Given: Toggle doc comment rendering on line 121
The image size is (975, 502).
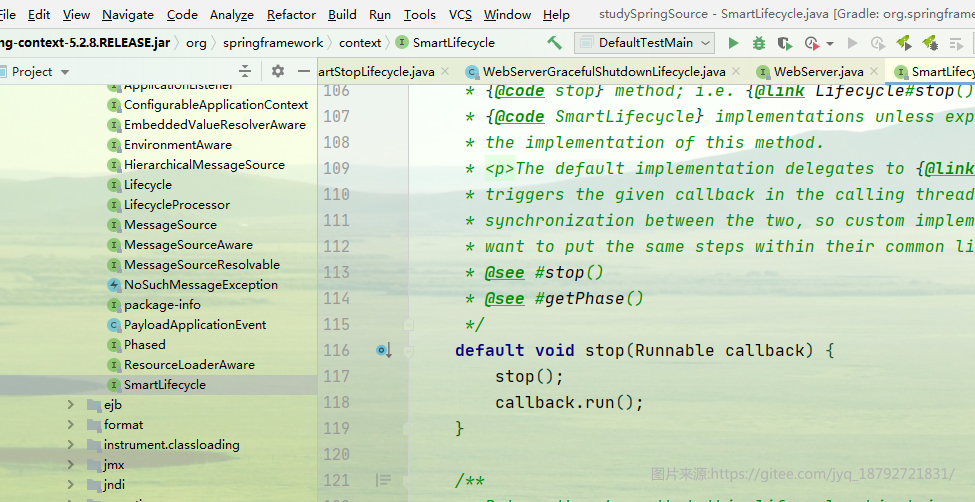Looking at the screenshot, I should pyautogui.click(x=384, y=480).
